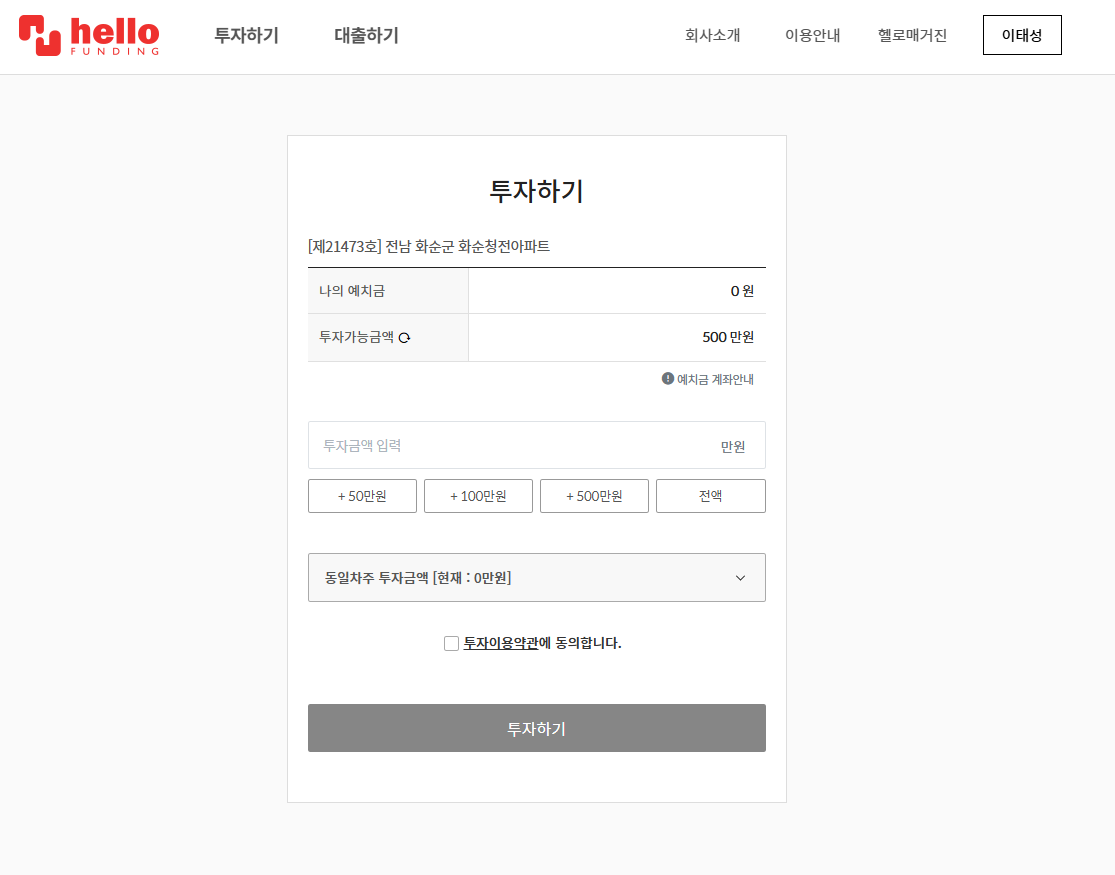Check the 투자이용약관 agreement checkbox
The height and width of the screenshot is (875, 1115).
tap(451, 643)
